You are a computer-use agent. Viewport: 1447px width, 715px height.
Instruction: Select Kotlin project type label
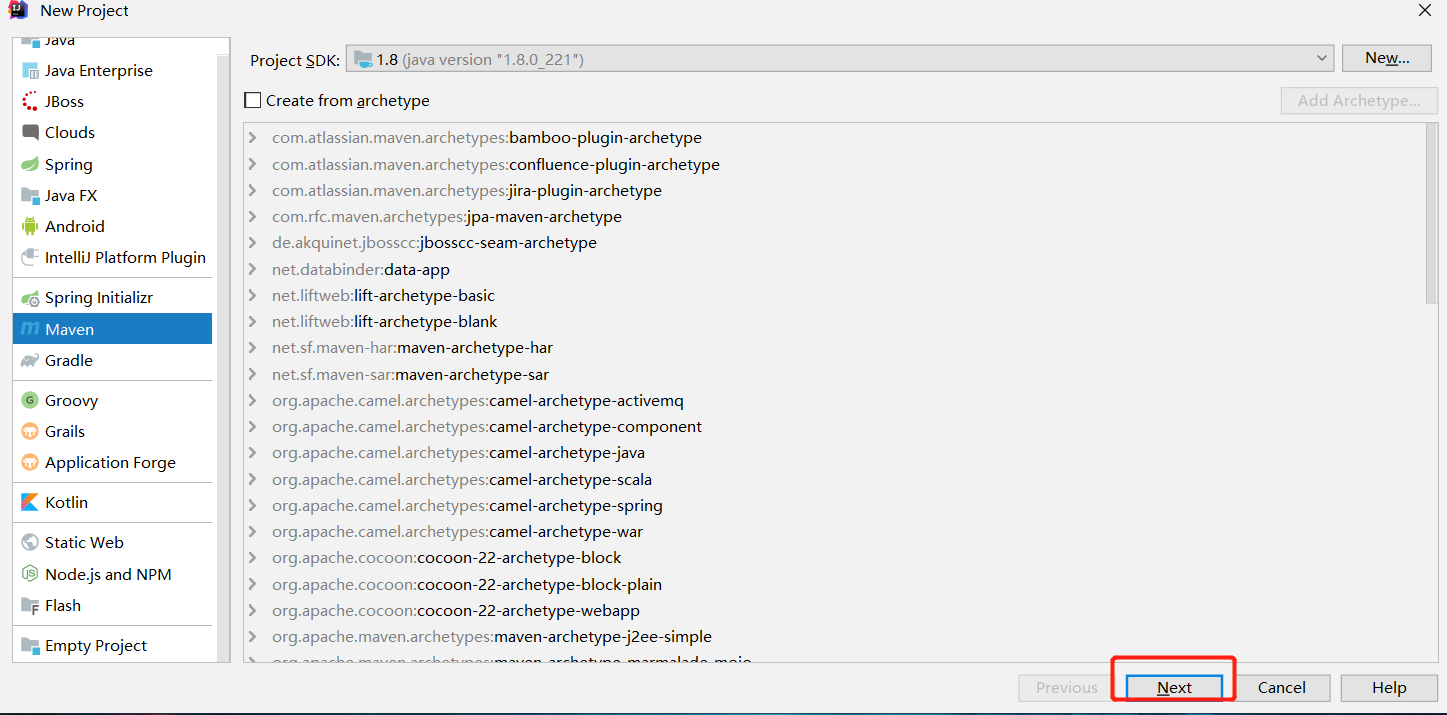point(66,503)
